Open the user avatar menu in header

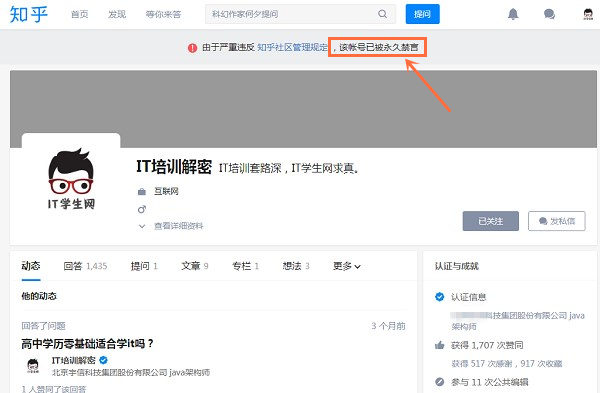click(x=588, y=14)
